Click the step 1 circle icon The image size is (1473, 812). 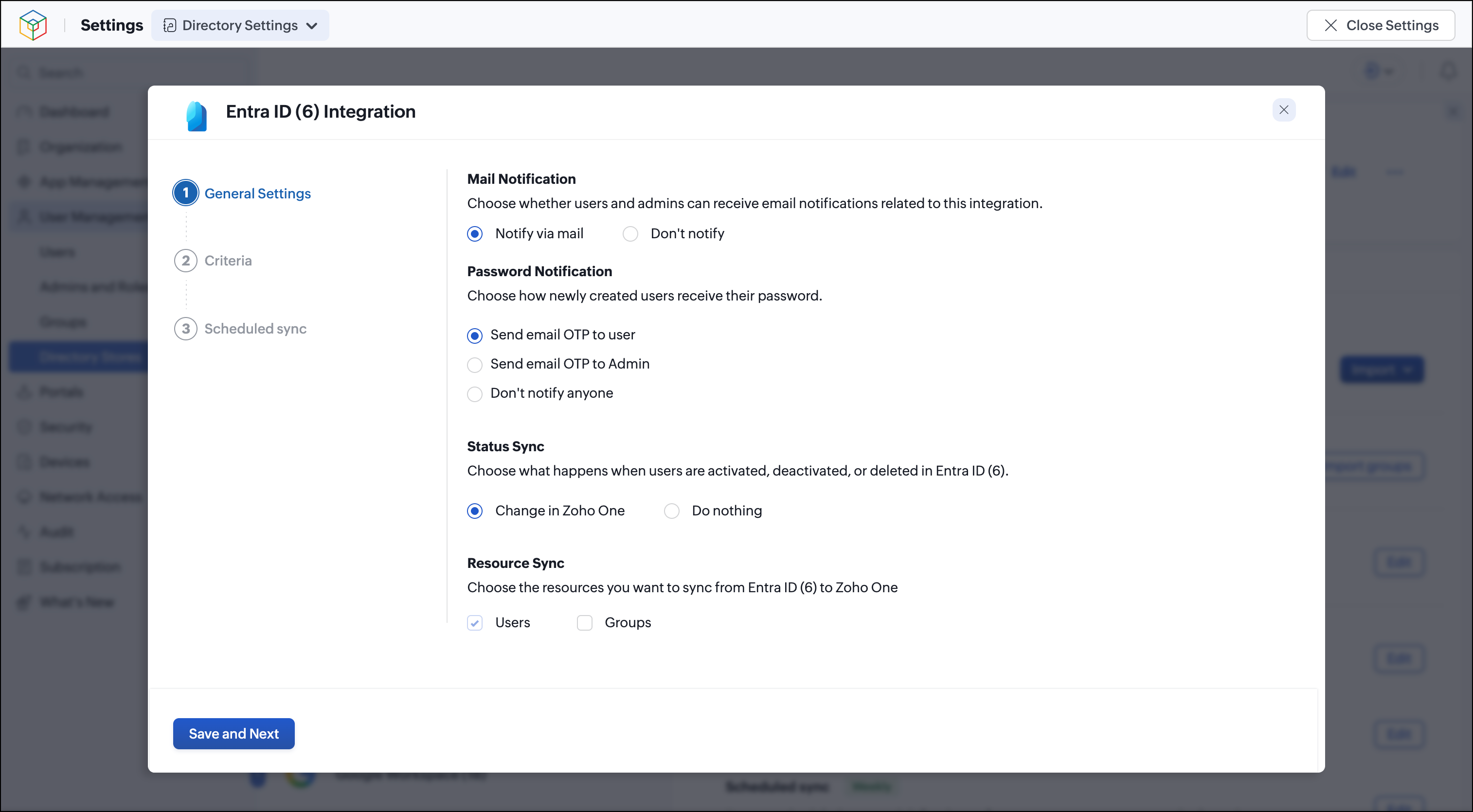[x=186, y=193]
